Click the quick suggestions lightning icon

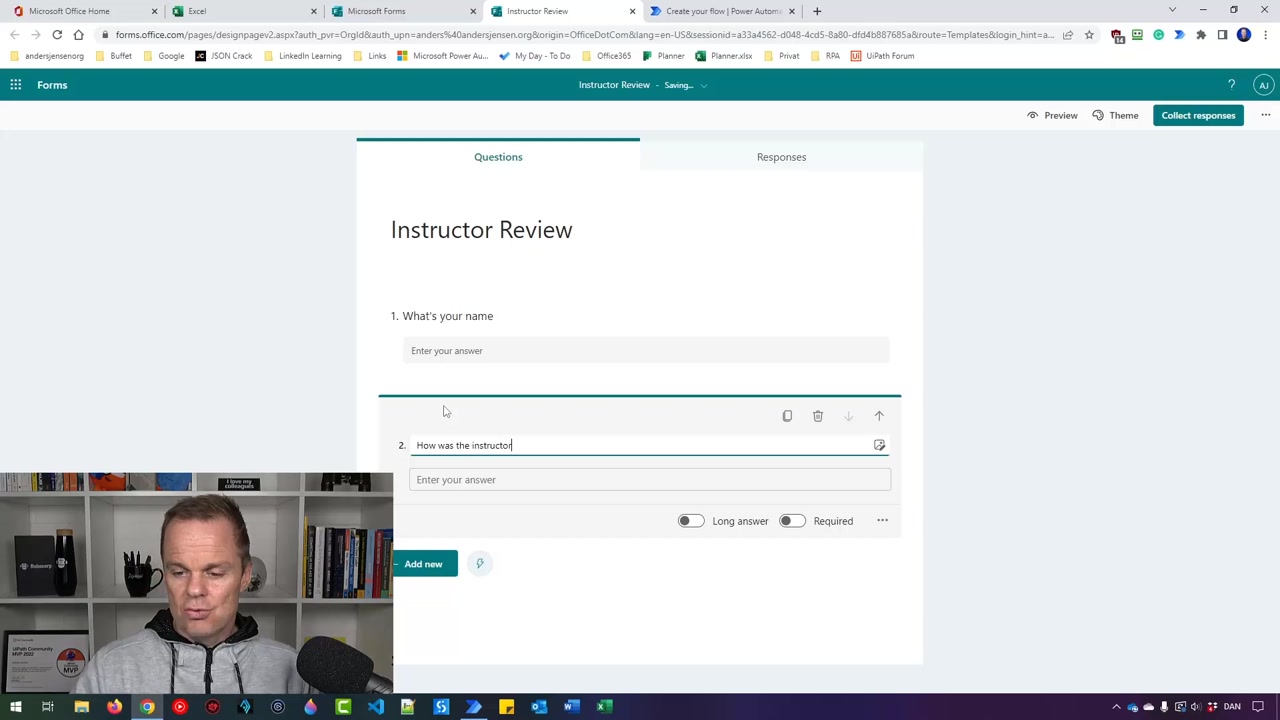480,564
